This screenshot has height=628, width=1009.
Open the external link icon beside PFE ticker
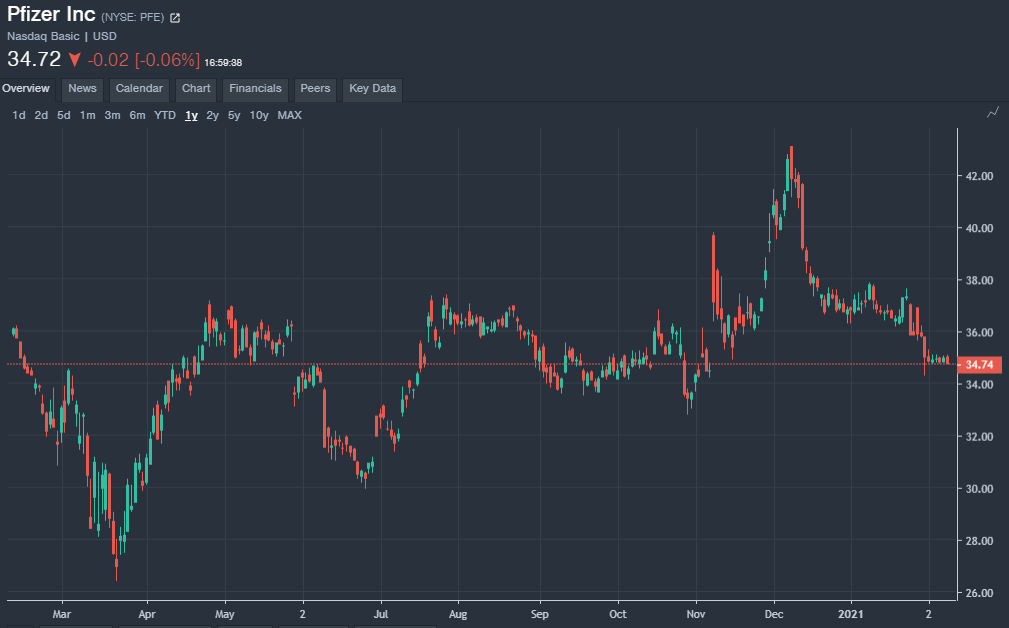(175, 18)
